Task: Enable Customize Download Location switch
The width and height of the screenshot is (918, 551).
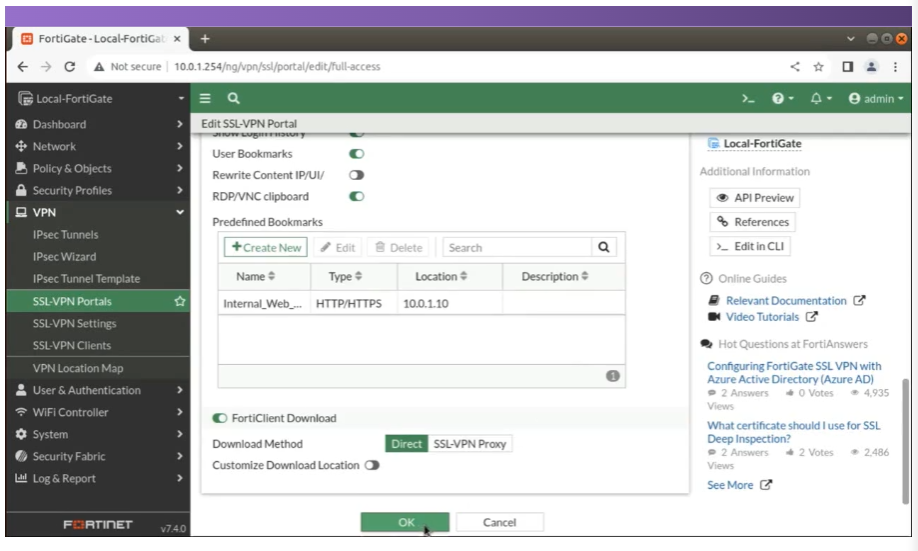Action: [x=372, y=465]
